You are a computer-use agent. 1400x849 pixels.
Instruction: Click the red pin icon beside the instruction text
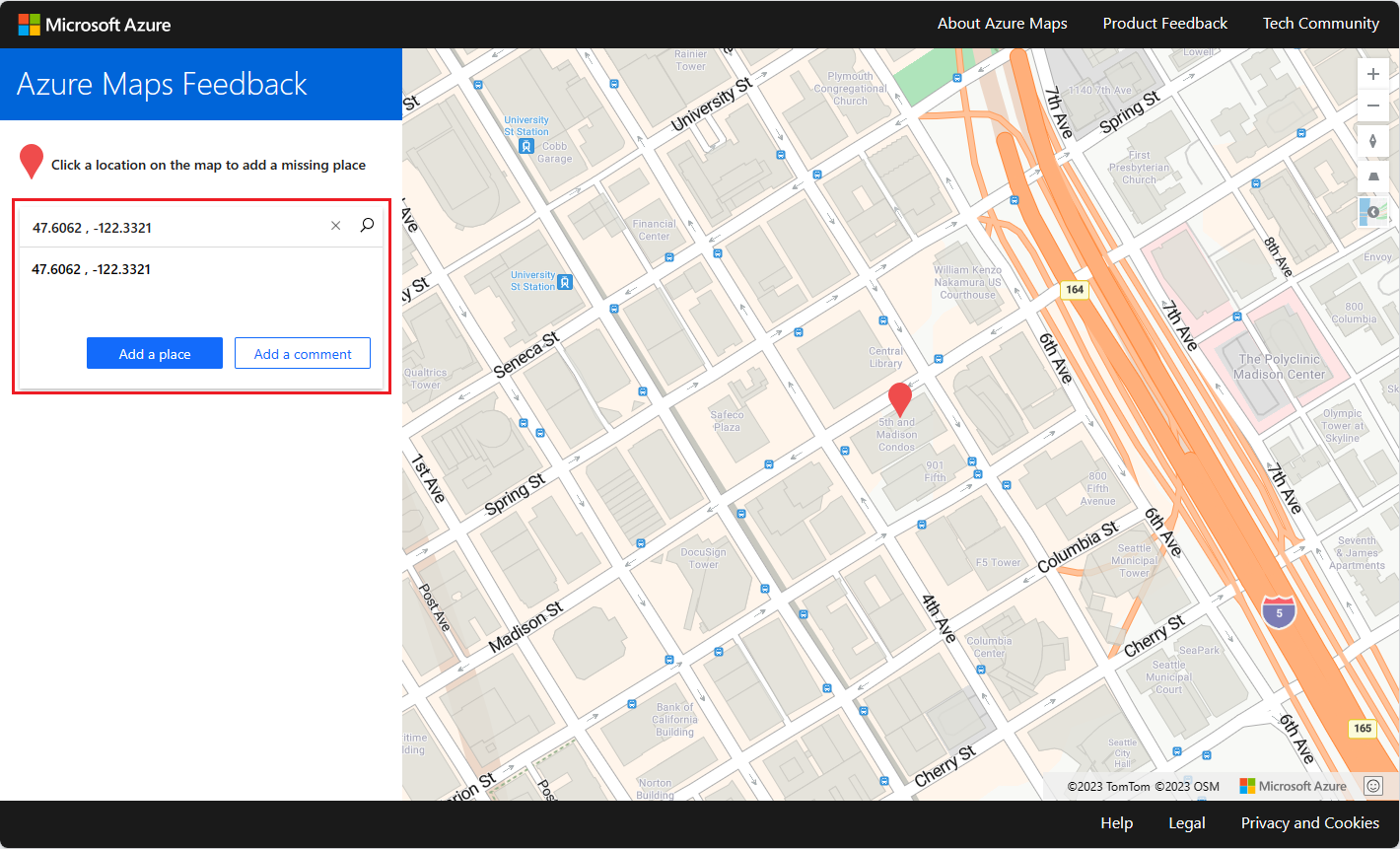click(x=32, y=162)
